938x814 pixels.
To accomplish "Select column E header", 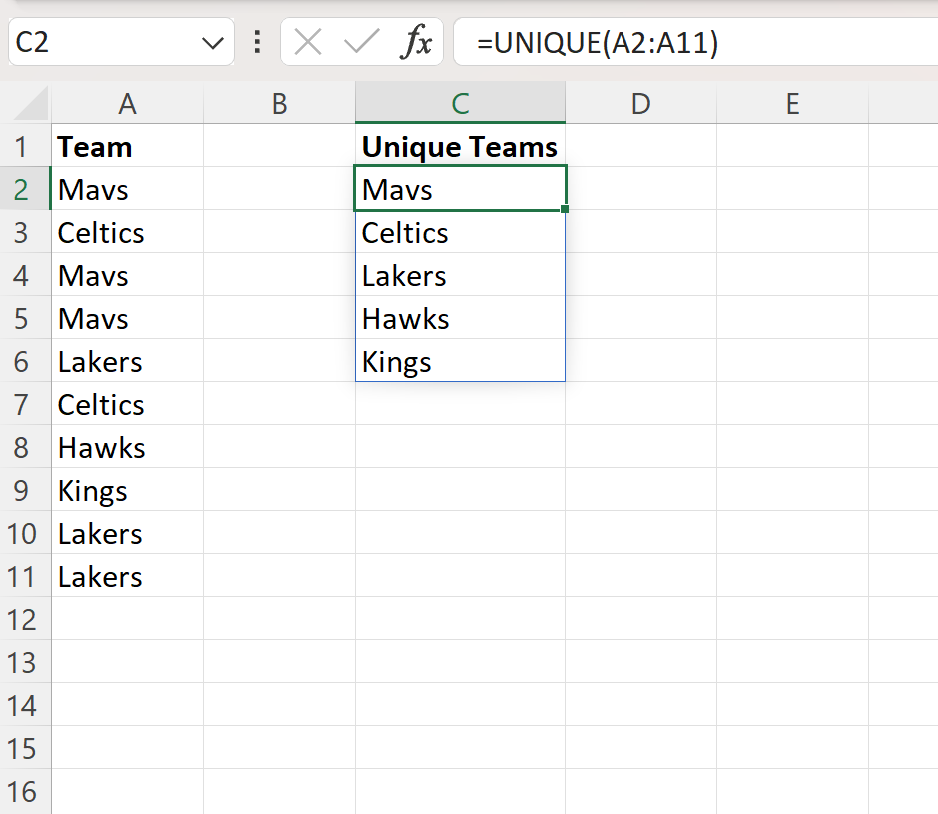I will click(792, 104).
